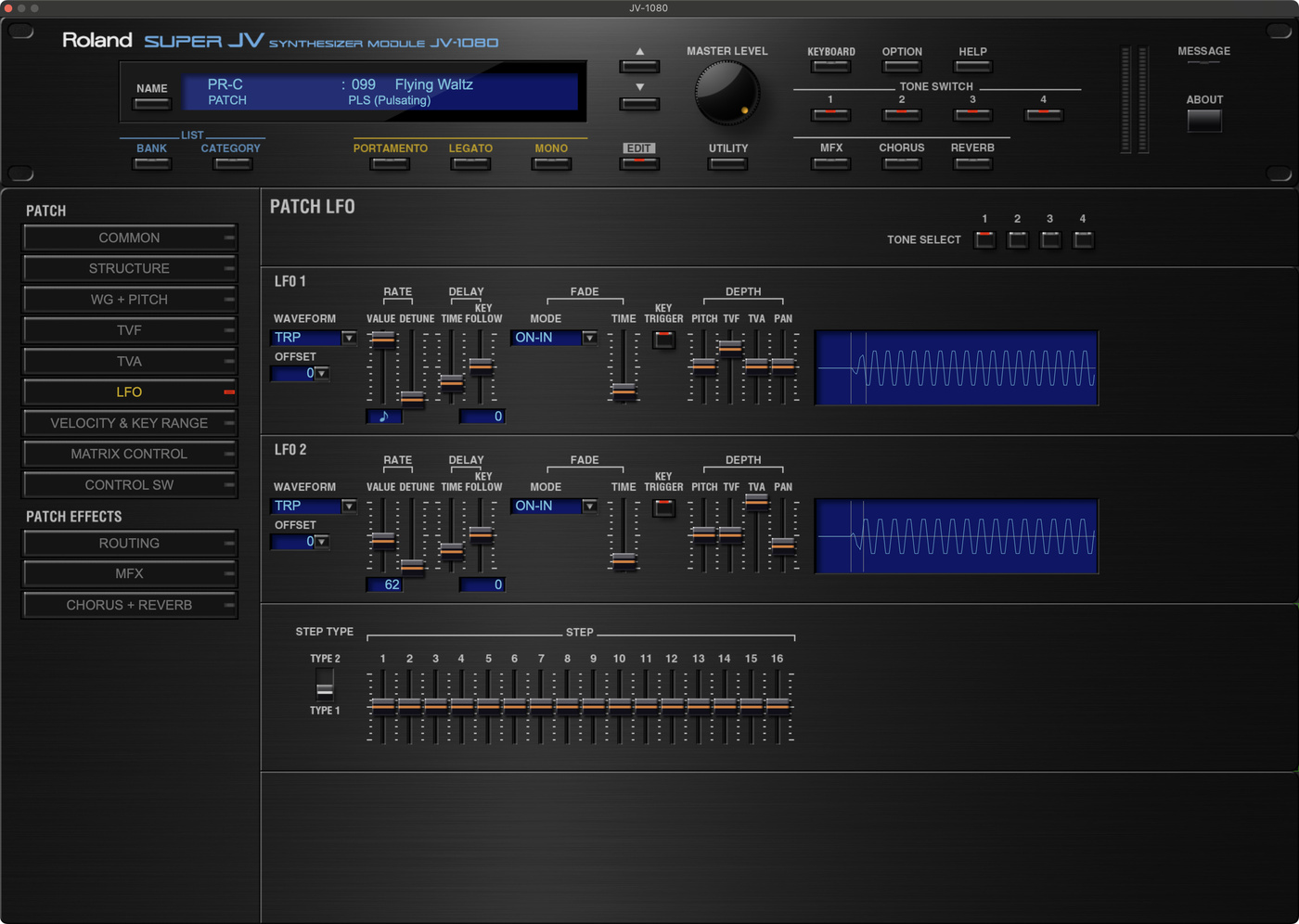This screenshot has height=924, width=1299.
Task: Select tone 4 in Tone Select
Action: (1083, 240)
